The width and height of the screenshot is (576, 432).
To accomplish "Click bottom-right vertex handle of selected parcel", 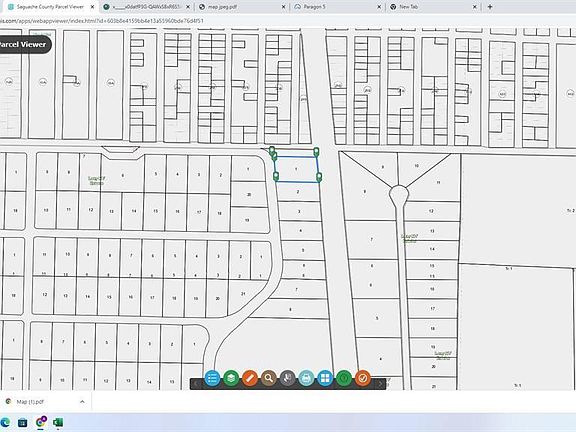I will point(319,177).
